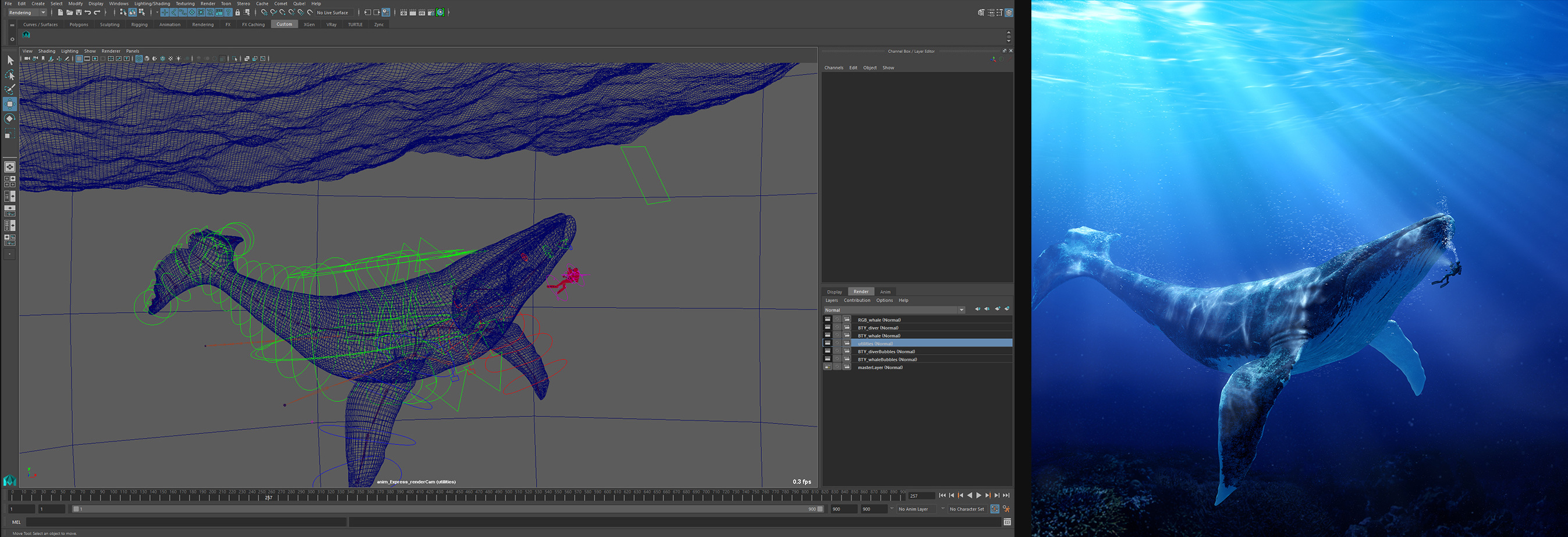
Task: Toggle wireframe shading in viewport toolbar
Action: click(x=139, y=59)
